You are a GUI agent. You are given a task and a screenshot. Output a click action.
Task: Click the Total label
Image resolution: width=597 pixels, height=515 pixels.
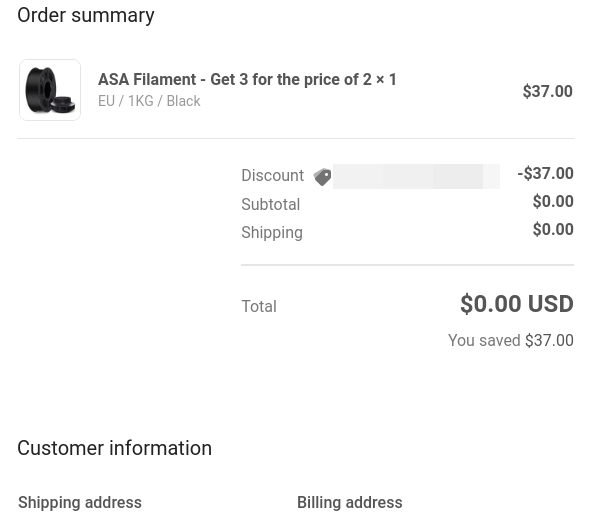click(259, 306)
